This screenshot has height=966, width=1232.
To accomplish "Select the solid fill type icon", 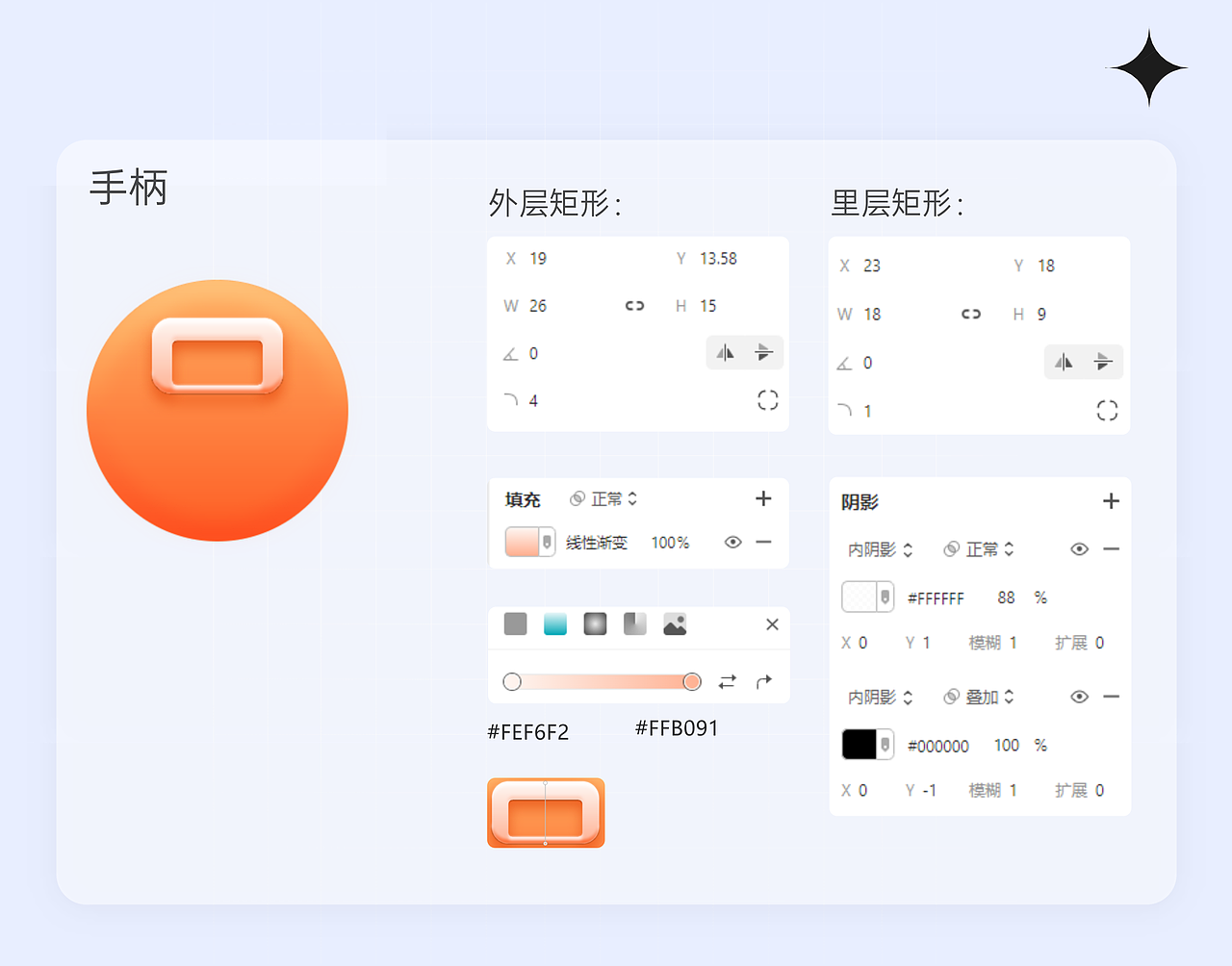I will coord(515,624).
